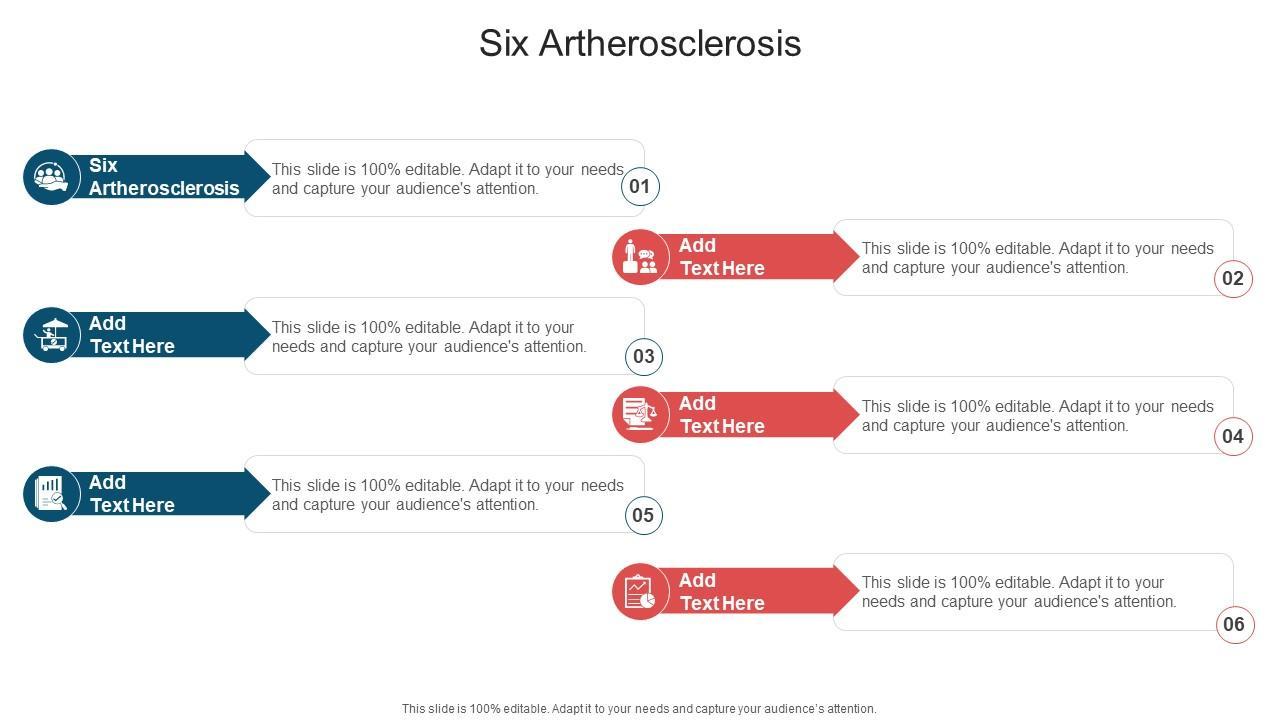Select the description text box numbered 05

click(x=447, y=495)
